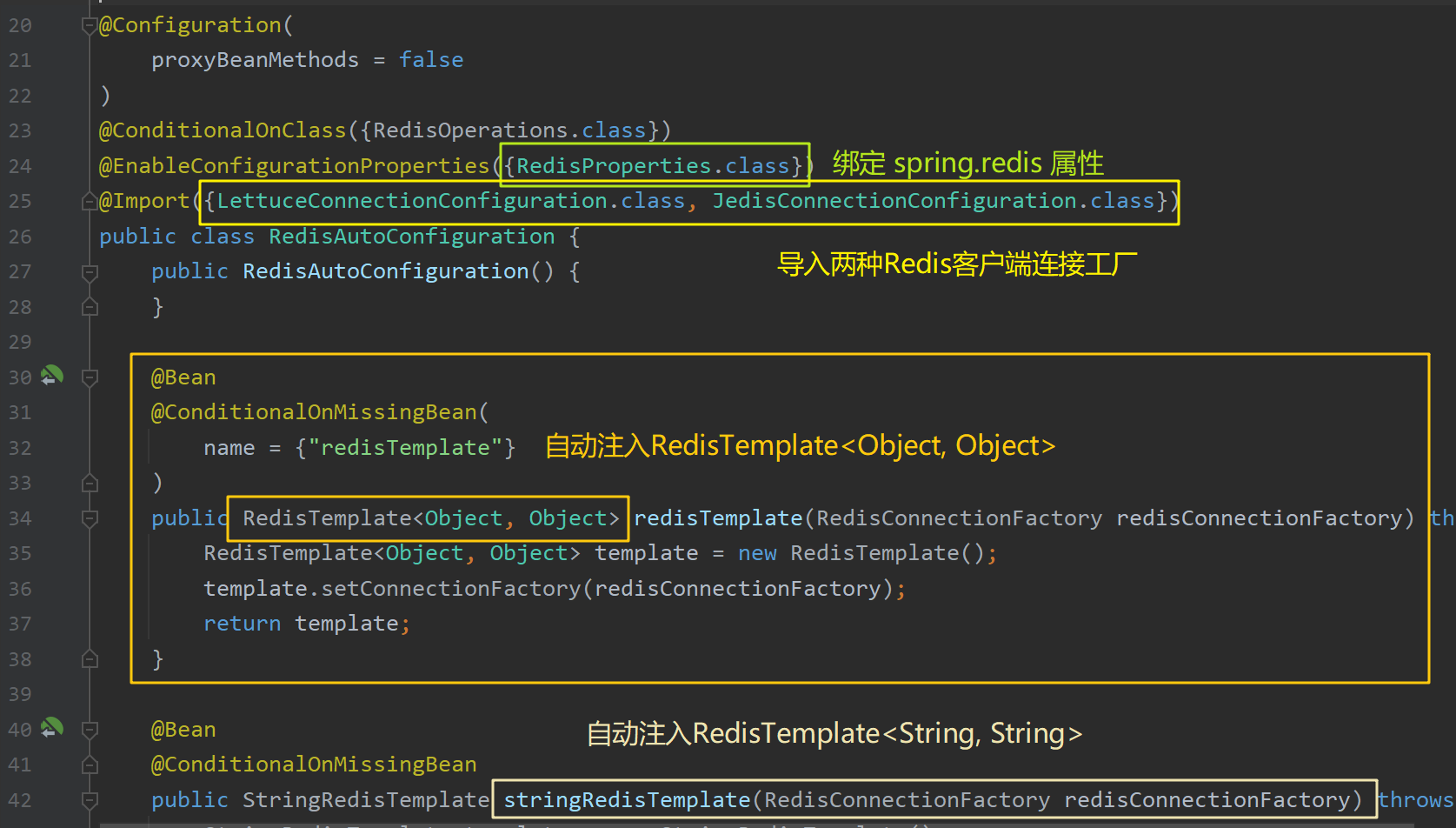Image resolution: width=1456 pixels, height=828 pixels.
Task: Click line number 36 in the gutter
Action: pos(20,589)
